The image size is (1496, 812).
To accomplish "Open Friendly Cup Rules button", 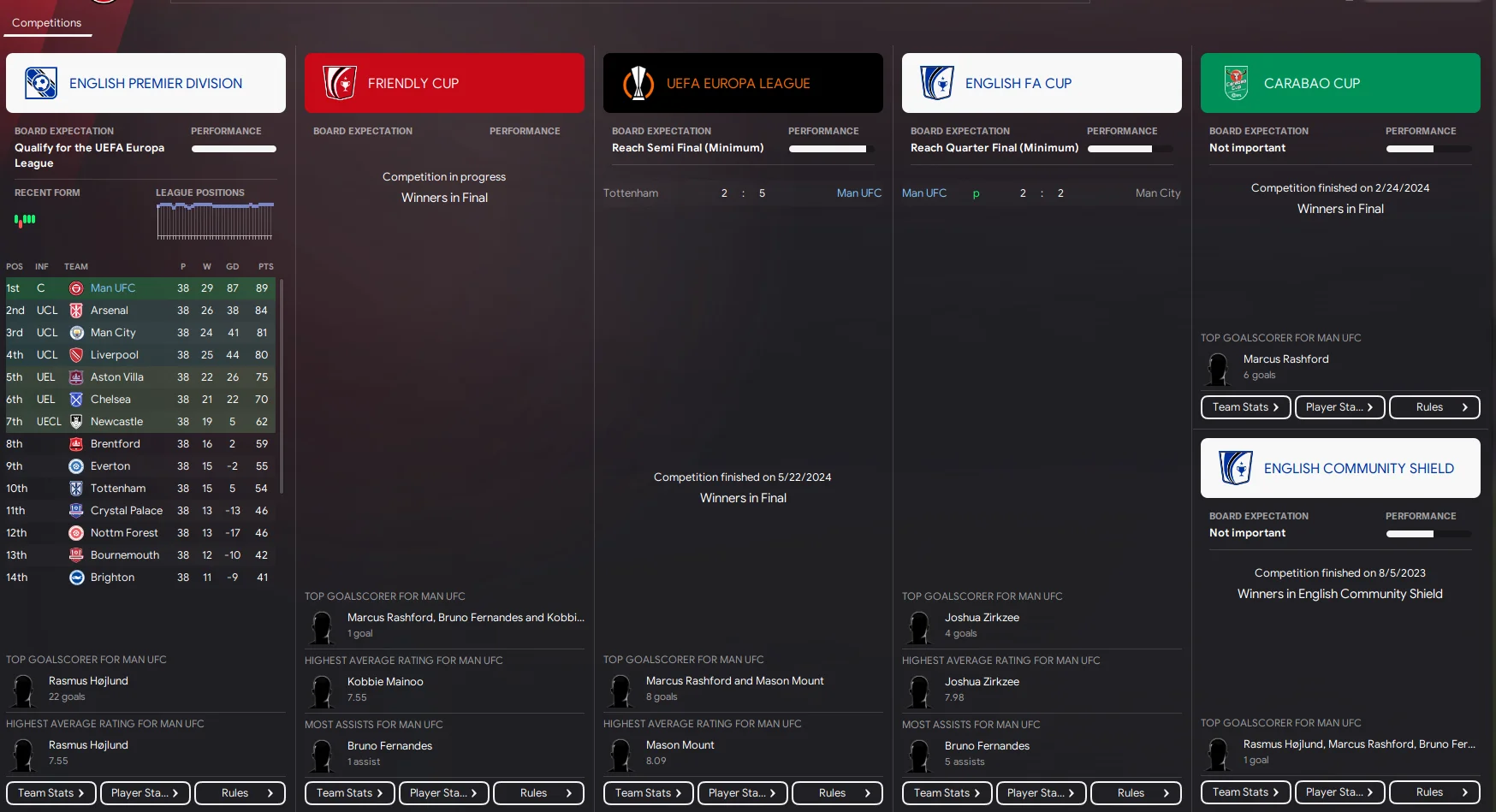I will pos(538,793).
